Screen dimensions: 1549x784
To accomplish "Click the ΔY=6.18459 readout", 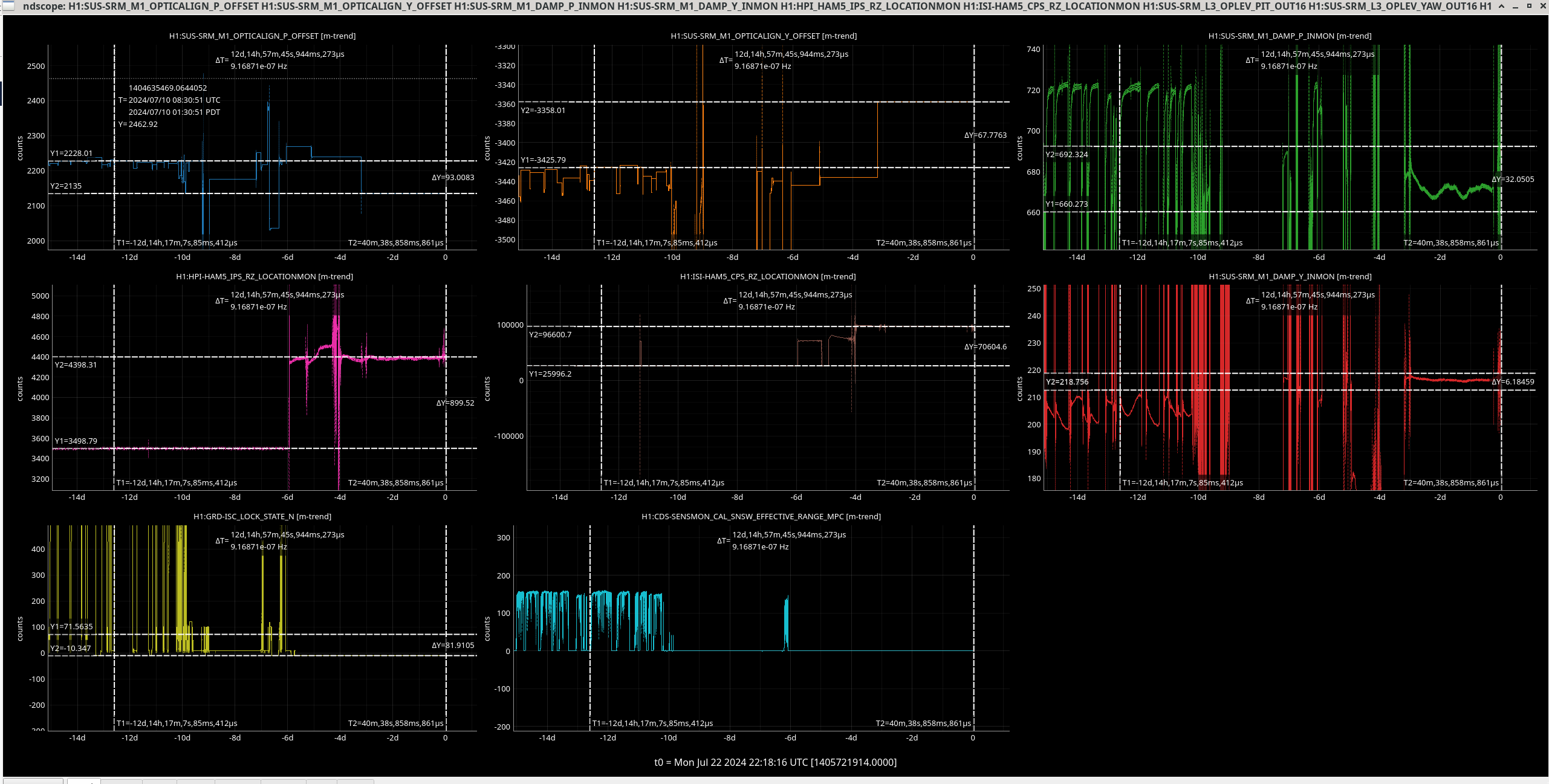I will [x=1513, y=382].
